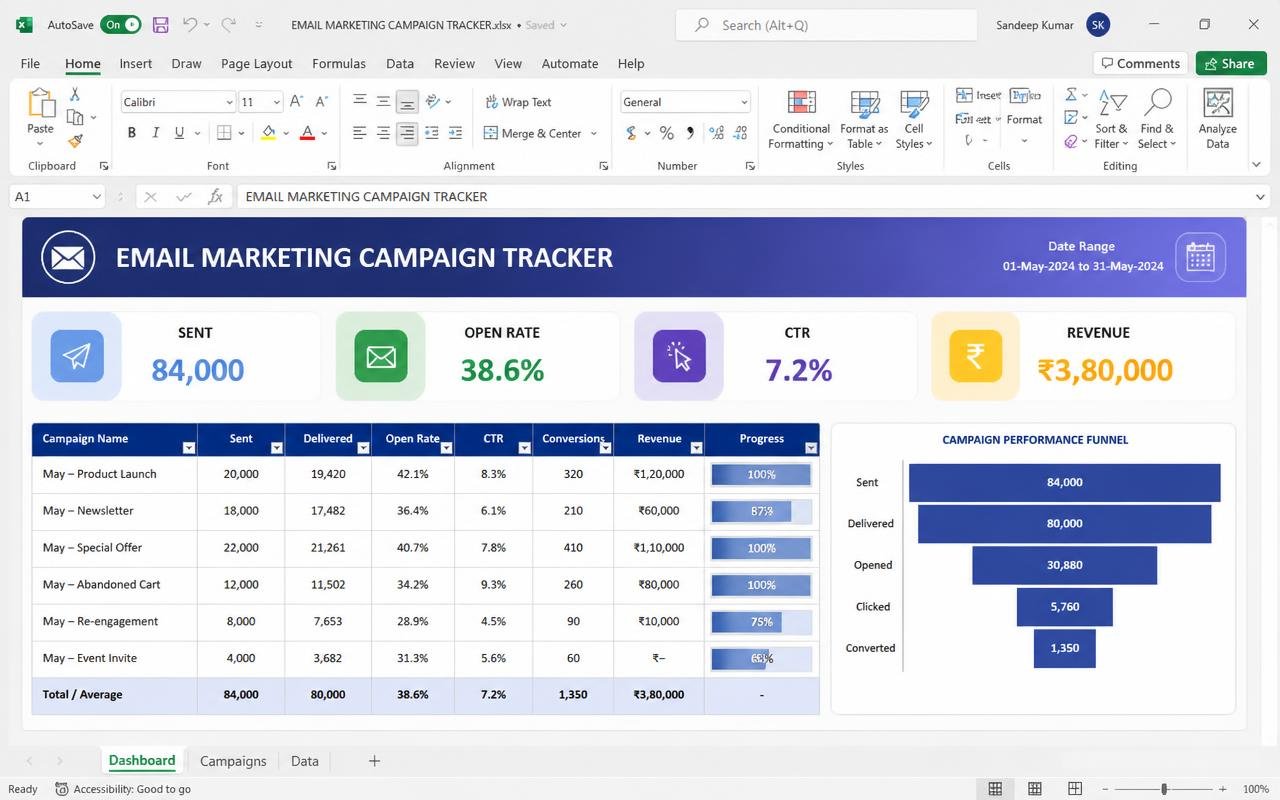
Task: Click Analyze Data button
Action: pos(1217,119)
